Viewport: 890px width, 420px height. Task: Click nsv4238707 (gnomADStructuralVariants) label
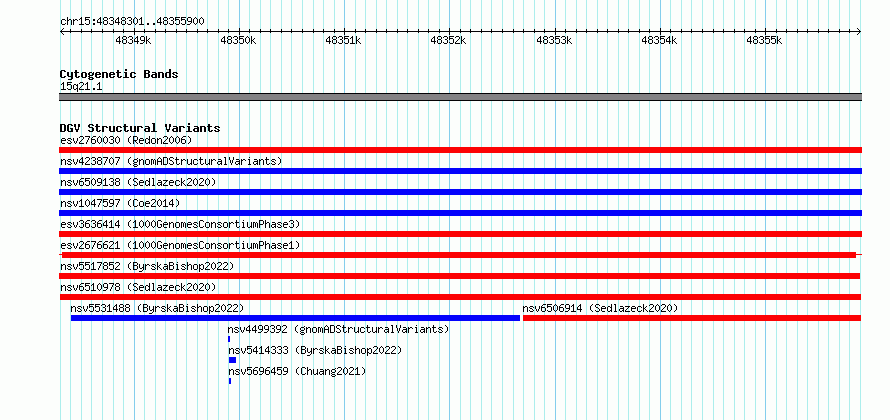point(171,161)
